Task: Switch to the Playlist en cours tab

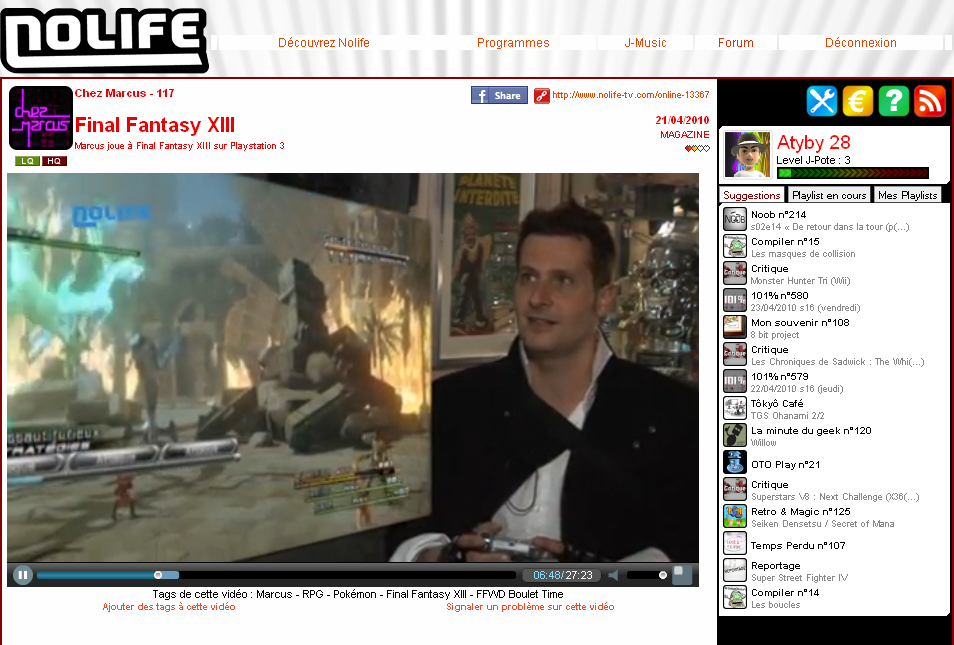Action: [x=829, y=195]
